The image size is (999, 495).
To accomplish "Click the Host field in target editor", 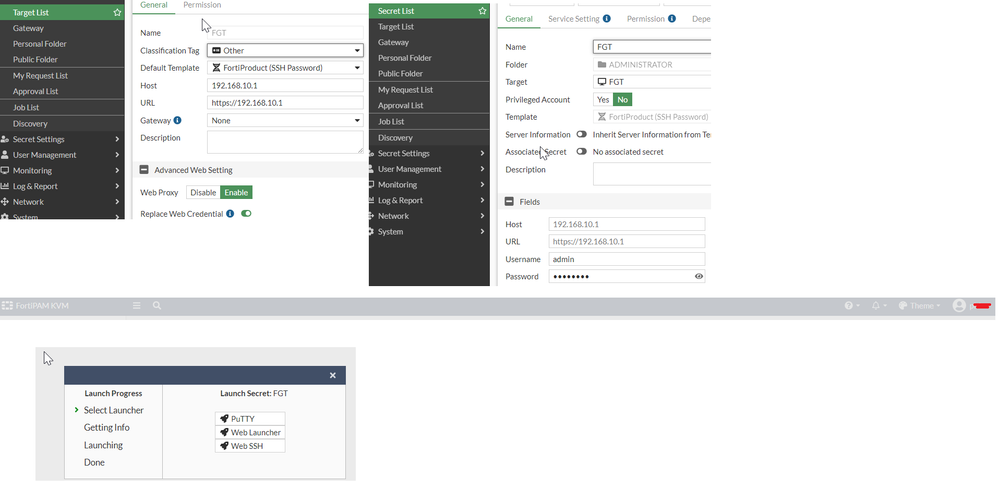I will [285, 85].
